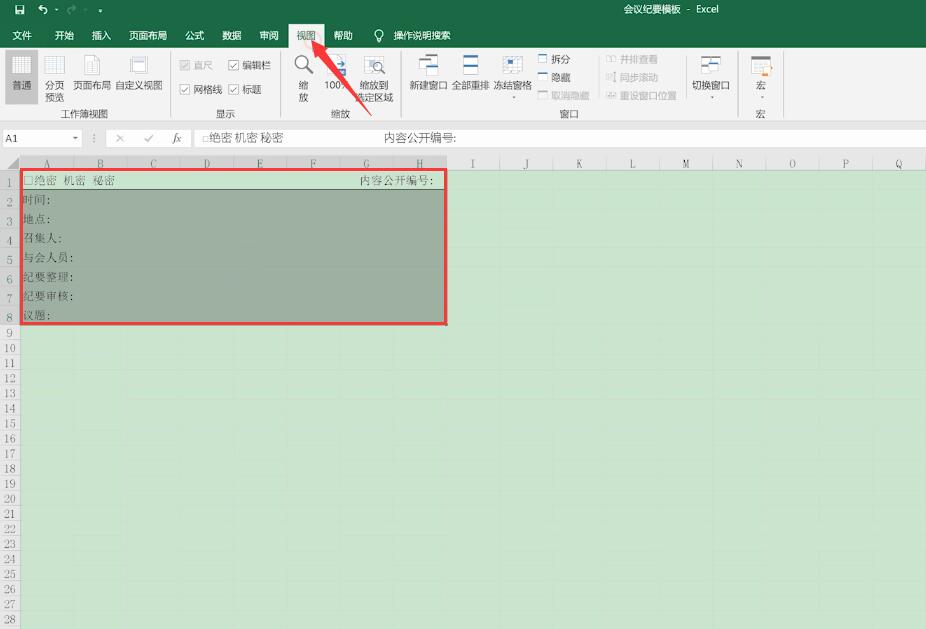926x629 pixels.
Task: Click the formula bar confirm checkmark icon
Action: 149,138
